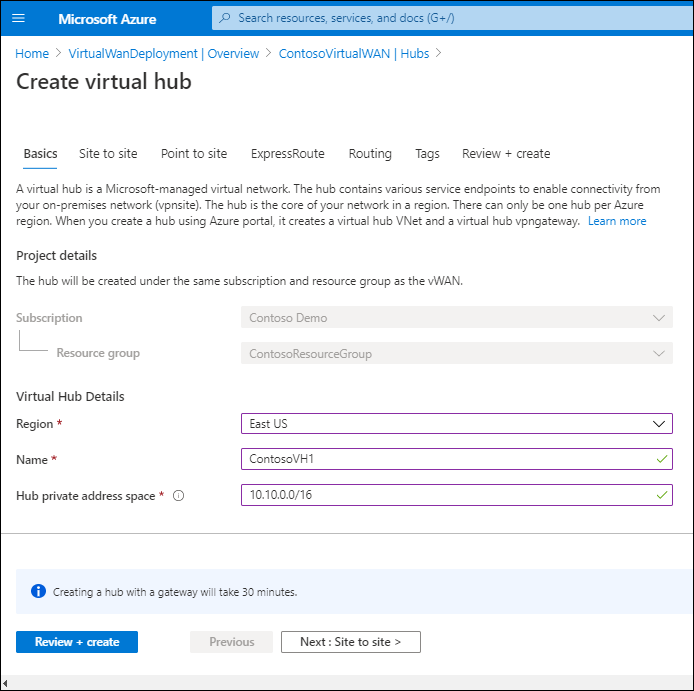Click the Project details heading

pos(56,255)
